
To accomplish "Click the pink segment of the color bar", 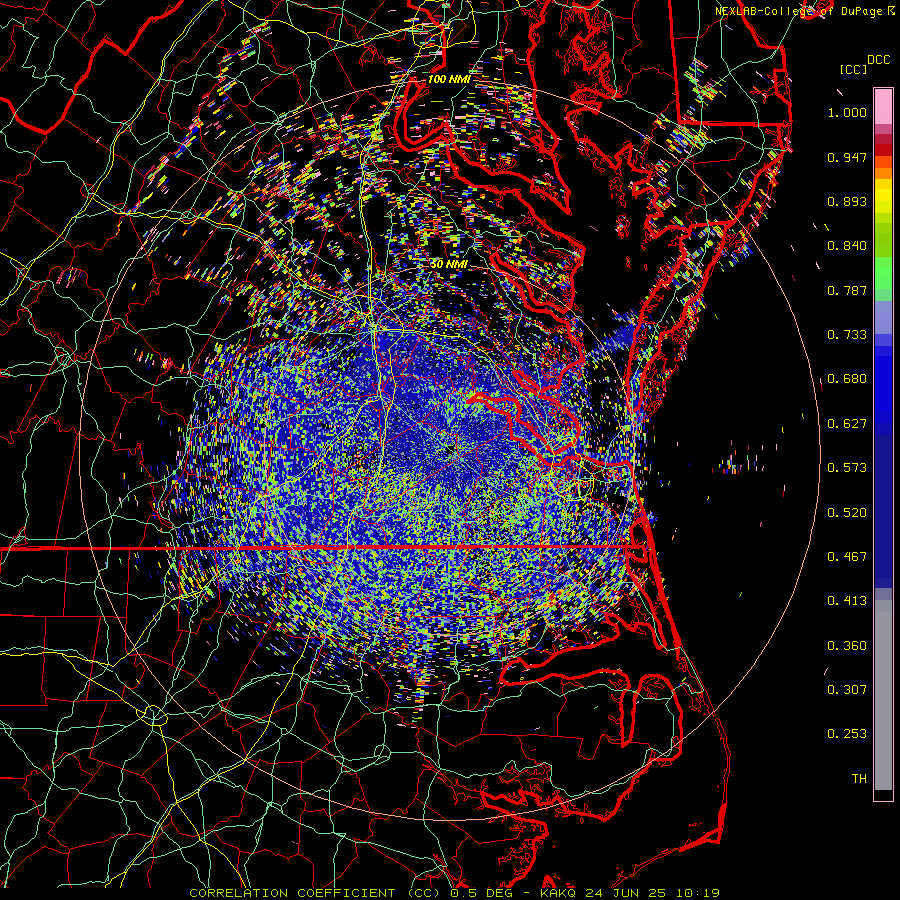I will coord(883,107).
